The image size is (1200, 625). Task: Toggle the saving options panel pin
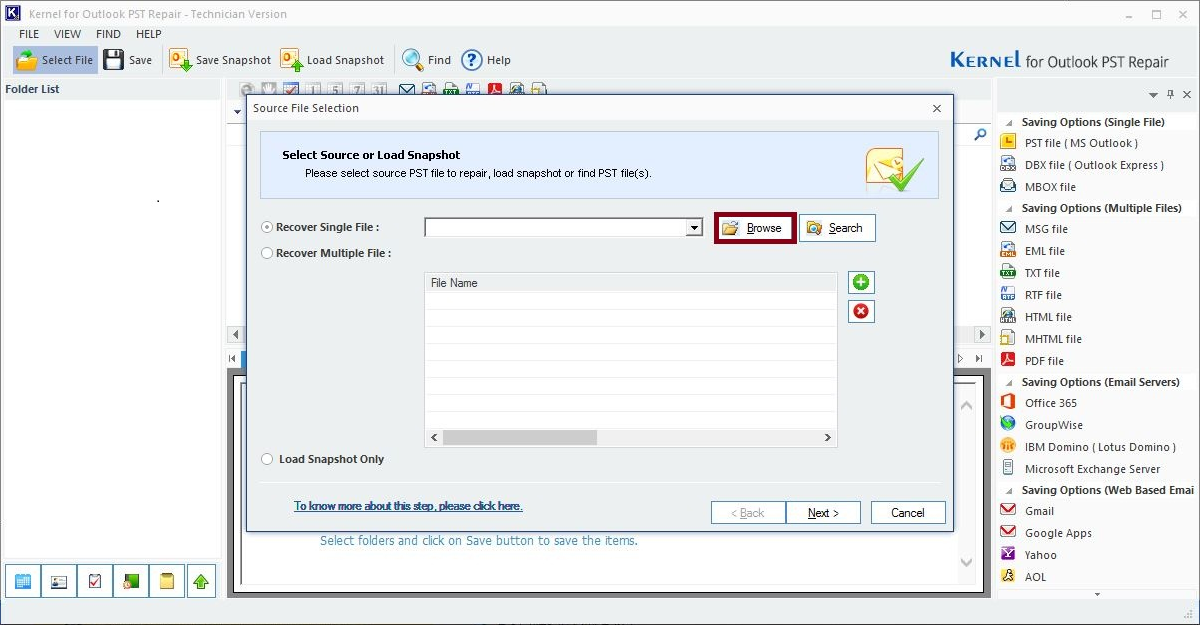pos(1170,95)
